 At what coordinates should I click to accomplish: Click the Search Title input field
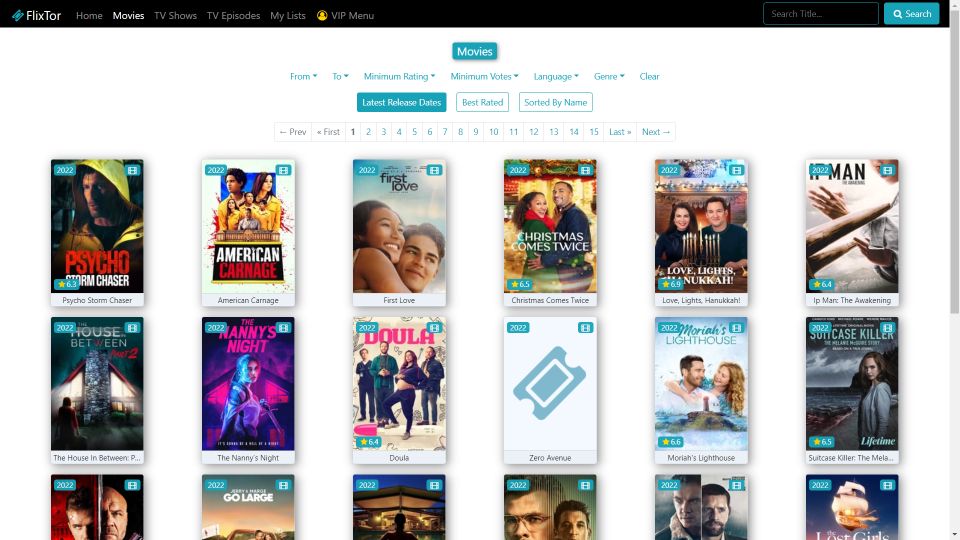point(820,13)
